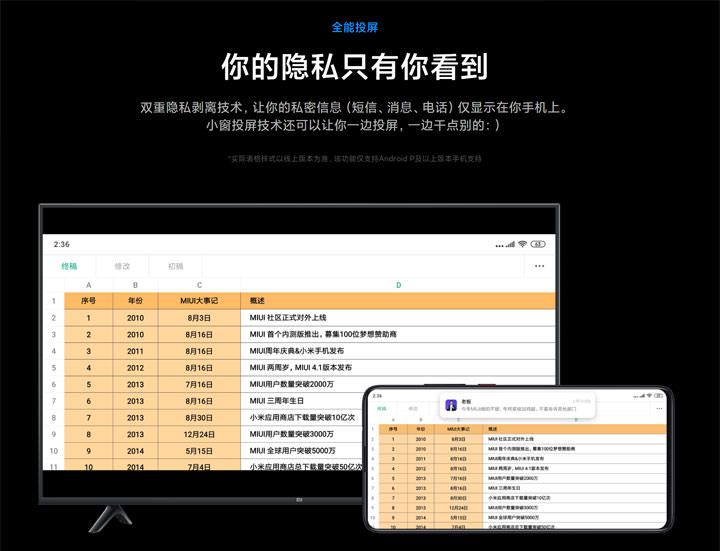This screenshot has width=720, height=551.
Task: Tap the battery indicator in the TV status bar
Action: (538, 244)
